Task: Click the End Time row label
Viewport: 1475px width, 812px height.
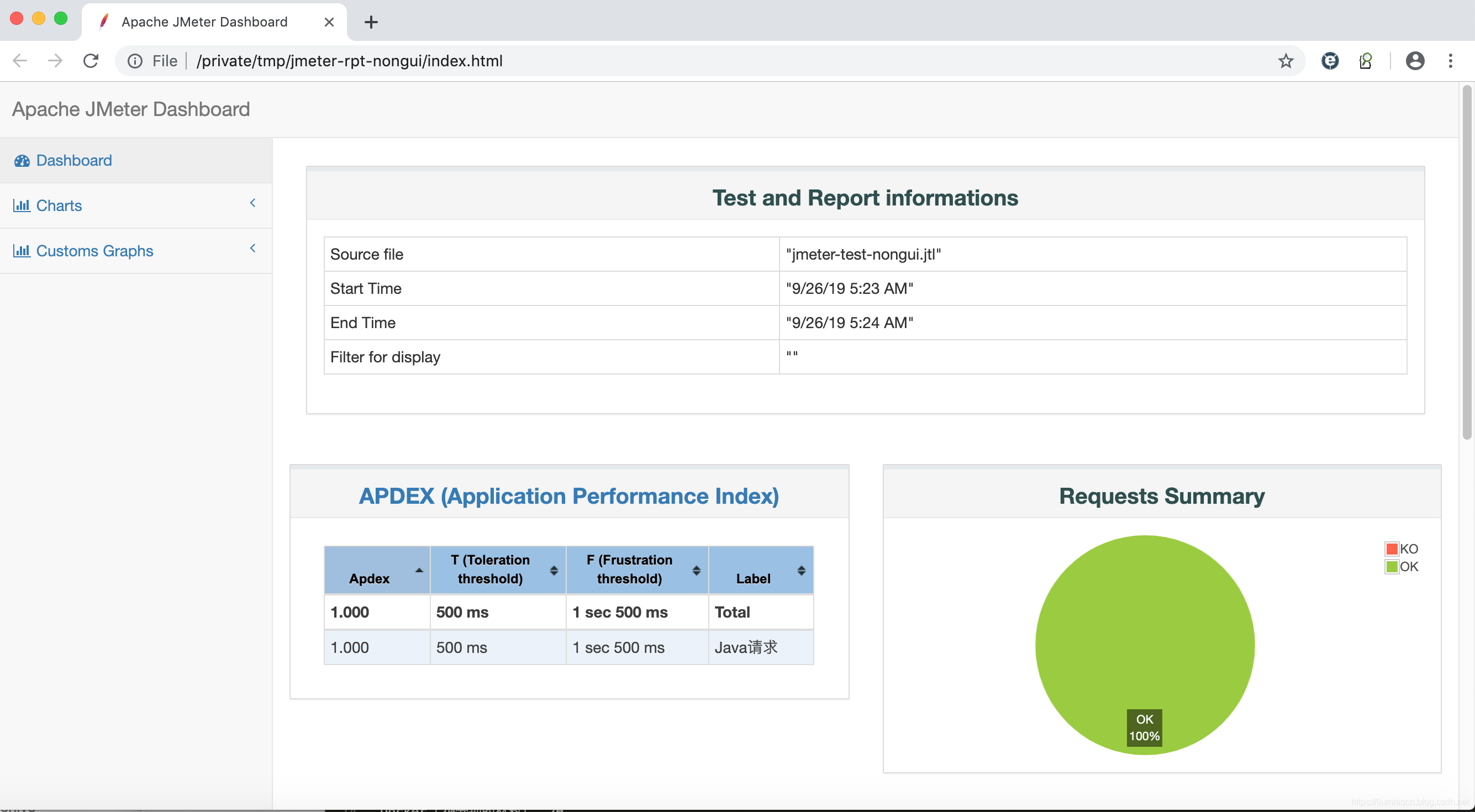Action: (x=363, y=323)
